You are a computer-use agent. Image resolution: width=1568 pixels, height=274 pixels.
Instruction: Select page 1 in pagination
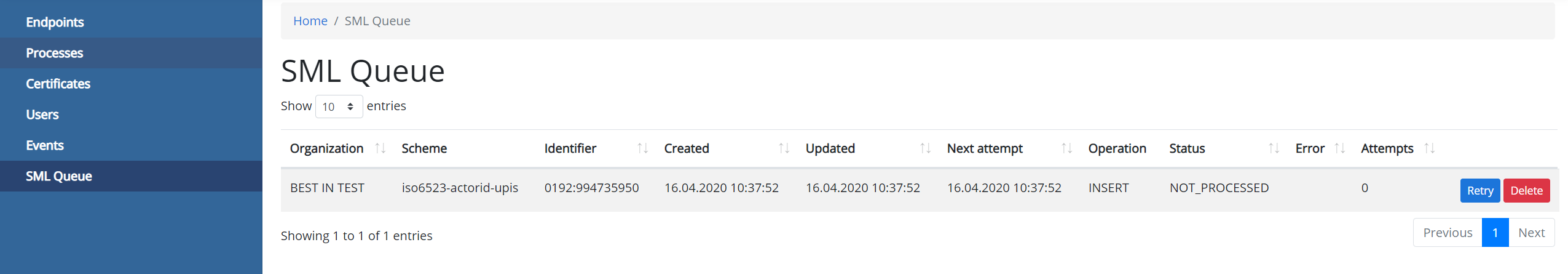(x=1495, y=233)
